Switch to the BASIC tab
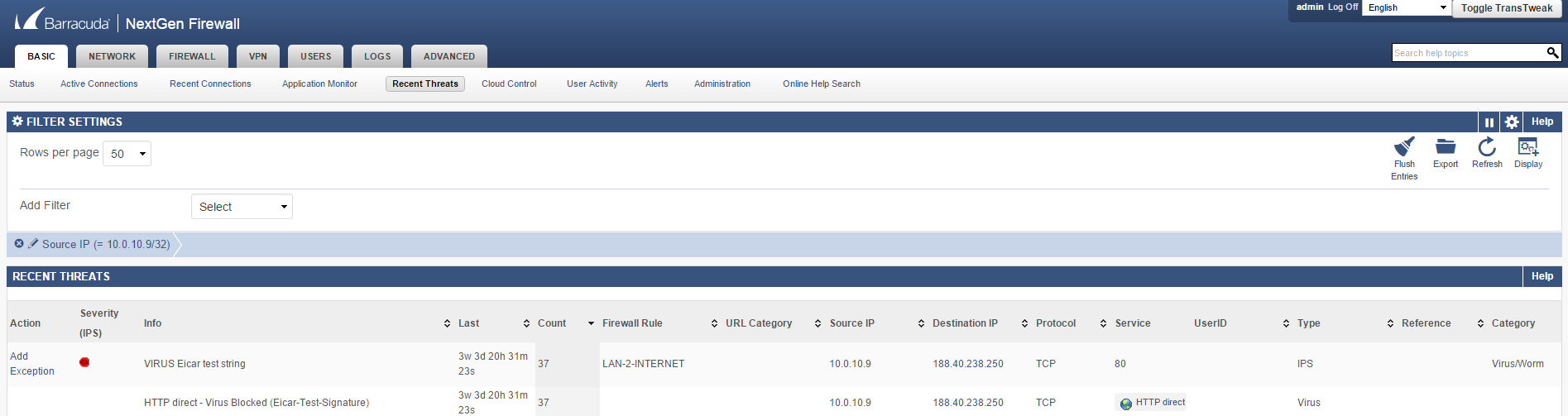 (x=41, y=56)
